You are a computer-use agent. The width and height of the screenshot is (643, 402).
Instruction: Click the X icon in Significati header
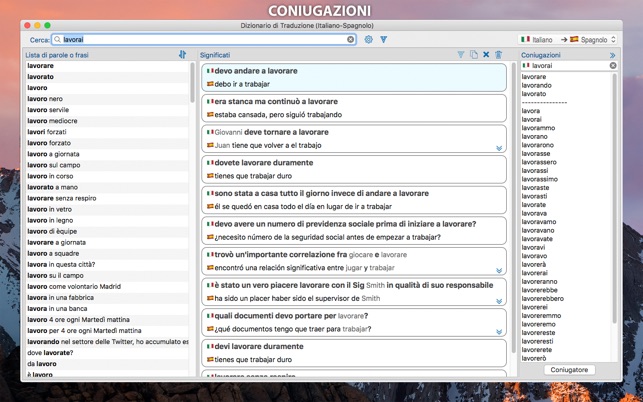click(x=486, y=55)
